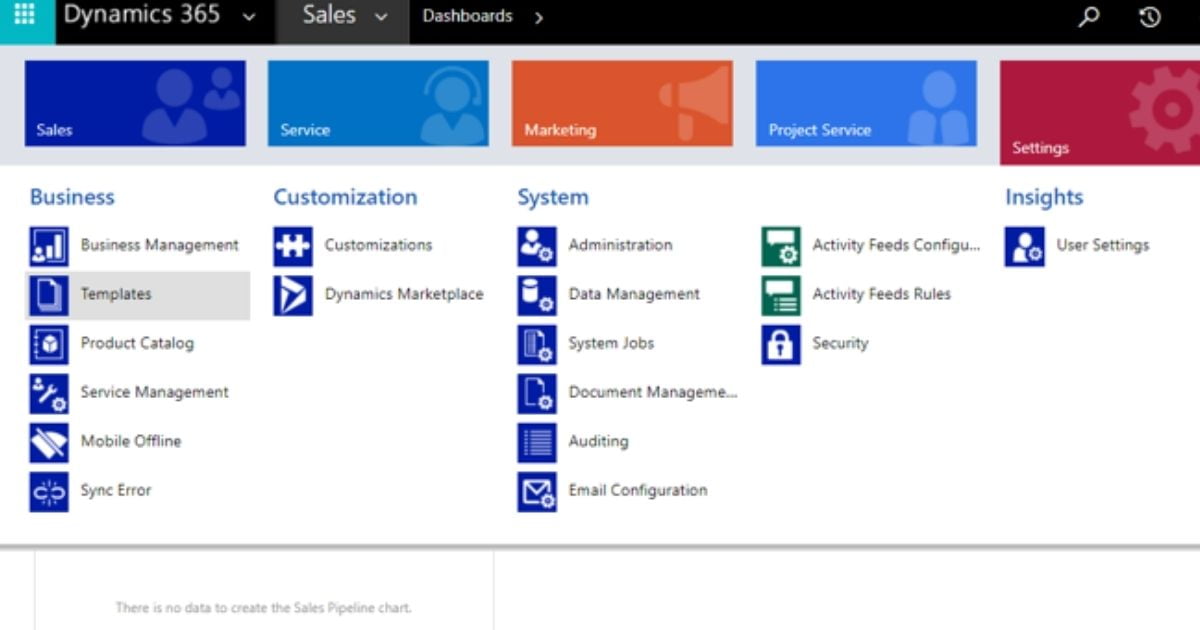Click the Security lock icon

click(x=781, y=344)
